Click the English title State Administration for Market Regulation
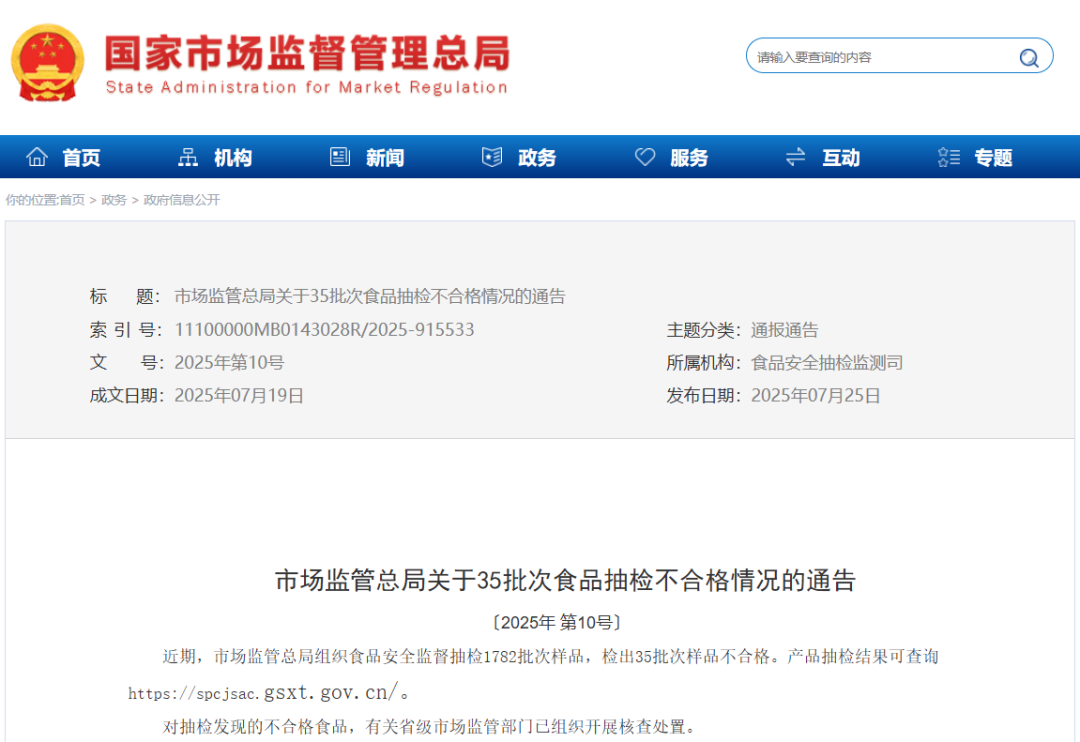 pos(307,87)
